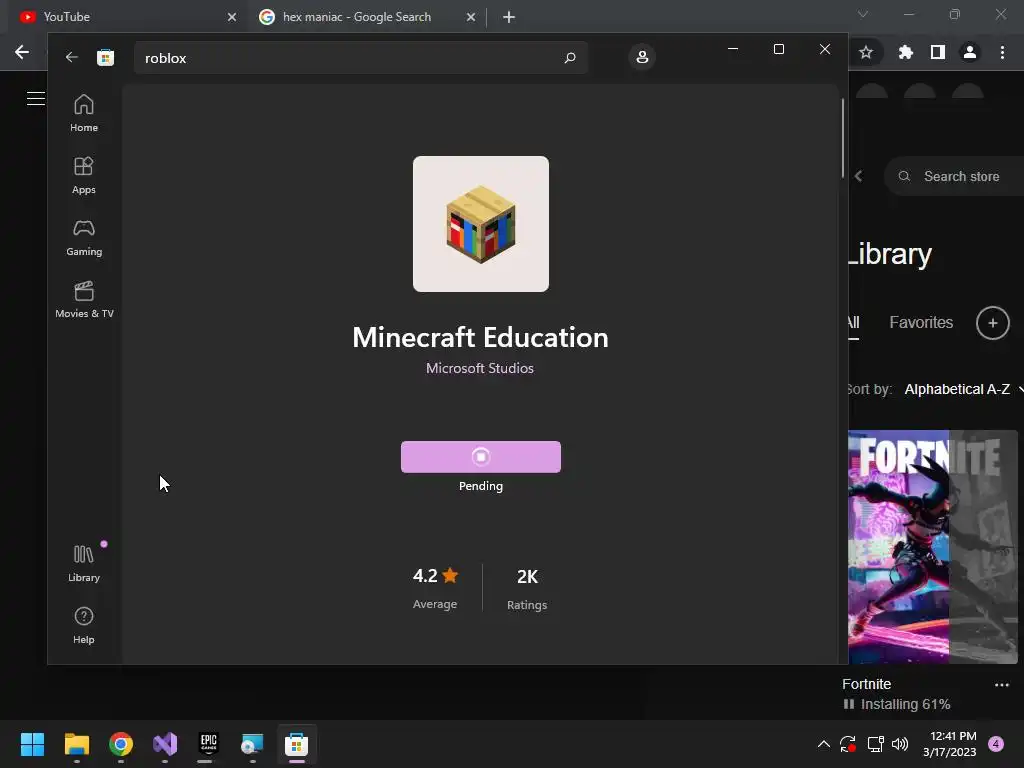Click the Minecraft Education app icon
This screenshot has width=1024, height=768.
point(481,224)
